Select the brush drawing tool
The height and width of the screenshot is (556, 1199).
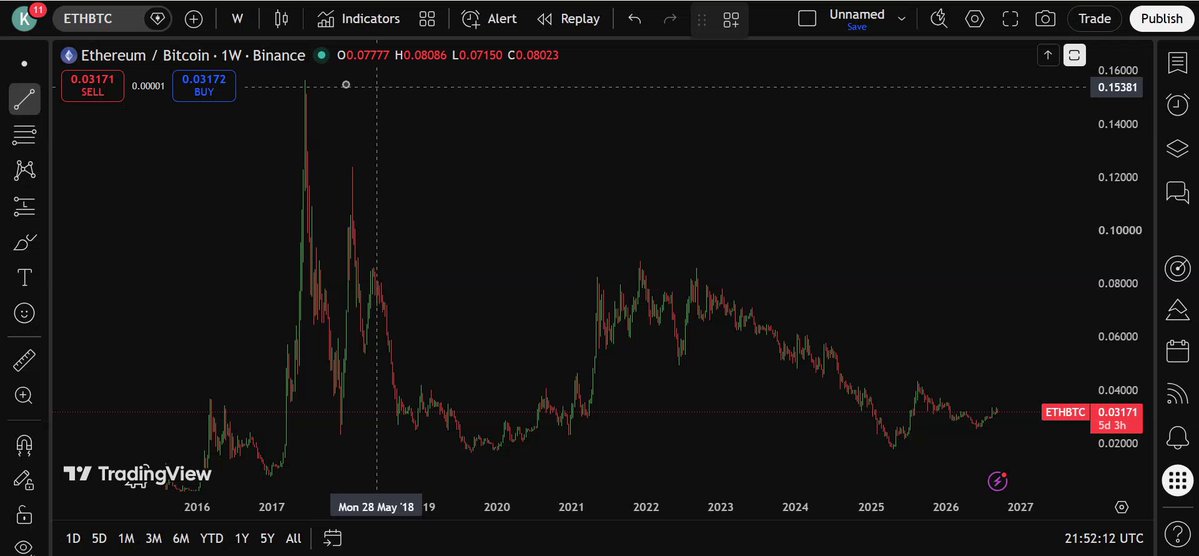click(24, 242)
